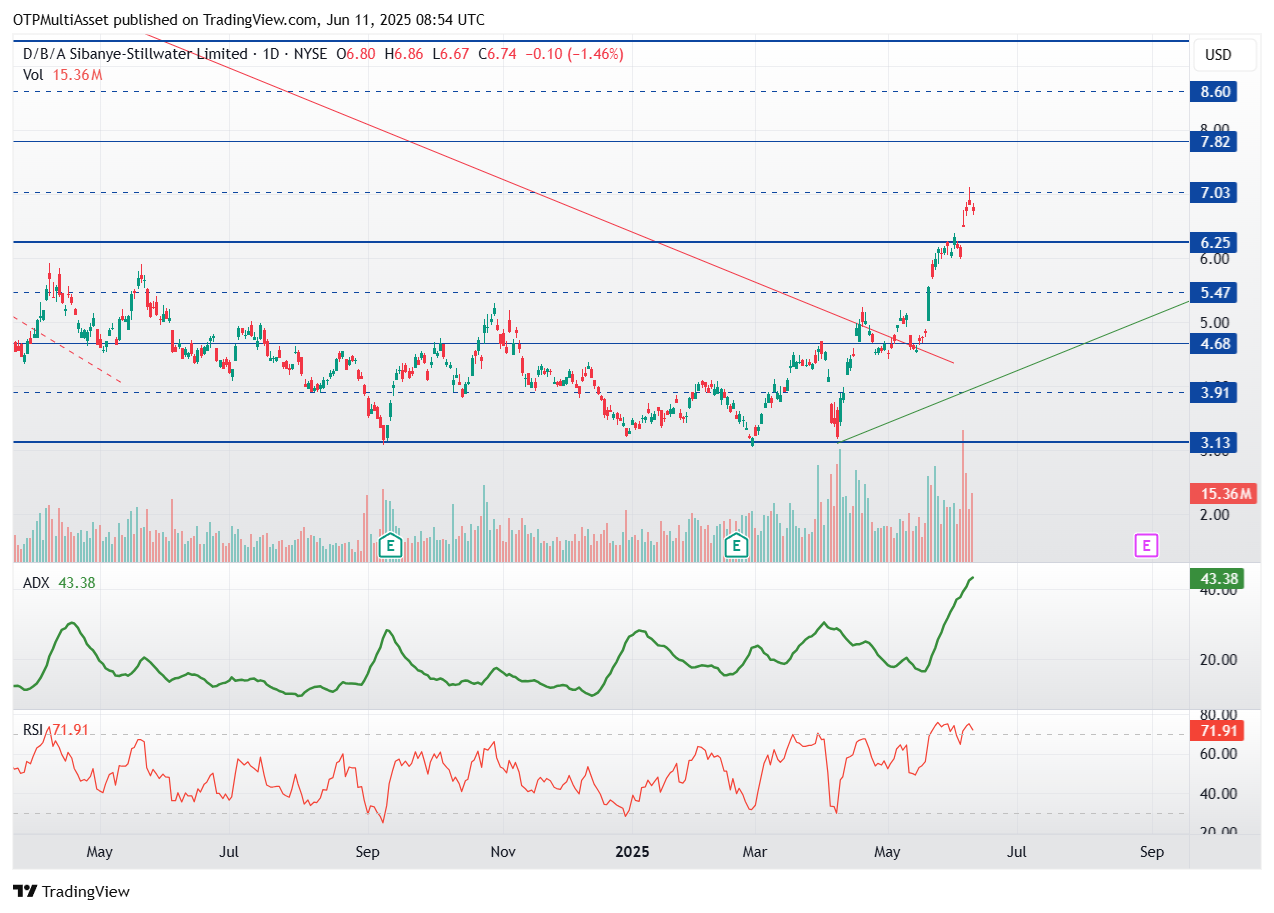Viewport: 1274px width, 913px height.
Task: Click the upcoming purple earnings E marker
Action: 1146,546
